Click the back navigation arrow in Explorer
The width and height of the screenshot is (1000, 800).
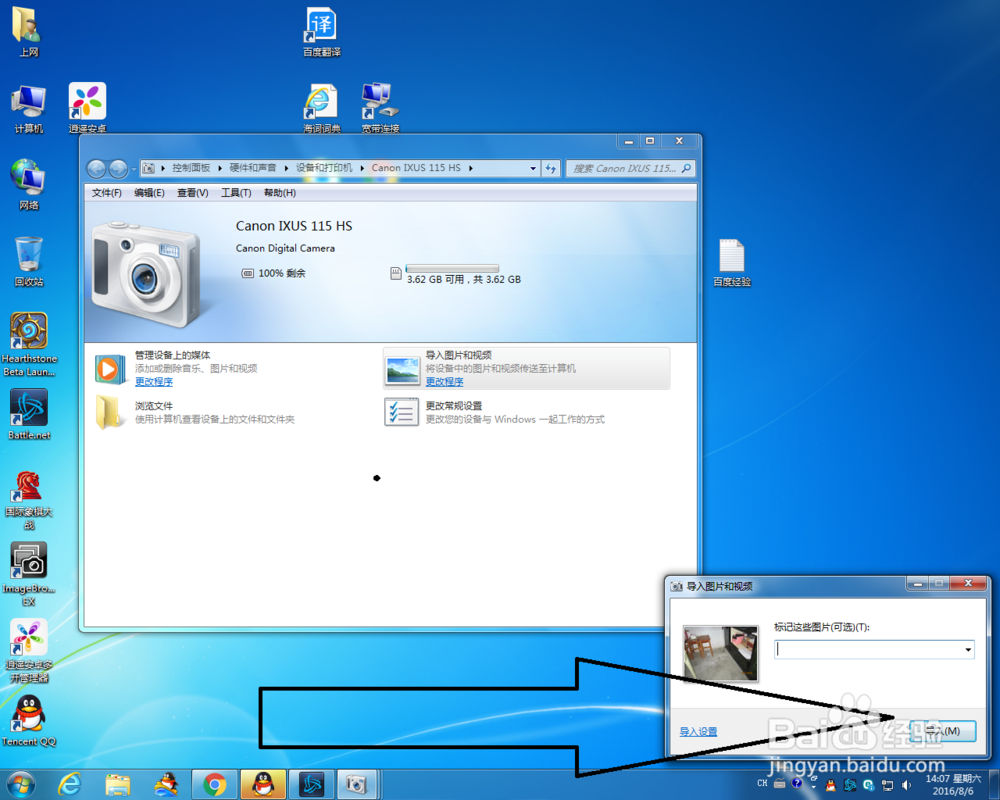pyautogui.click(x=96, y=168)
